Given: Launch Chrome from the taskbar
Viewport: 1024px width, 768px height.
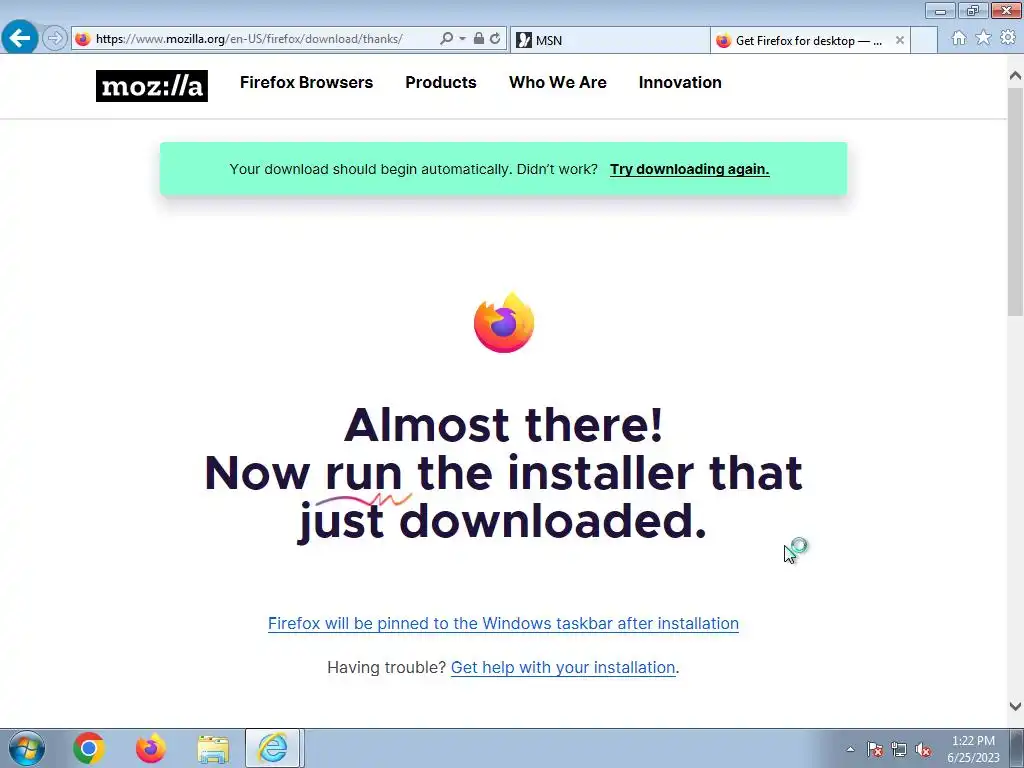Looking at the screenshot, I should click(x=89, y=748).
